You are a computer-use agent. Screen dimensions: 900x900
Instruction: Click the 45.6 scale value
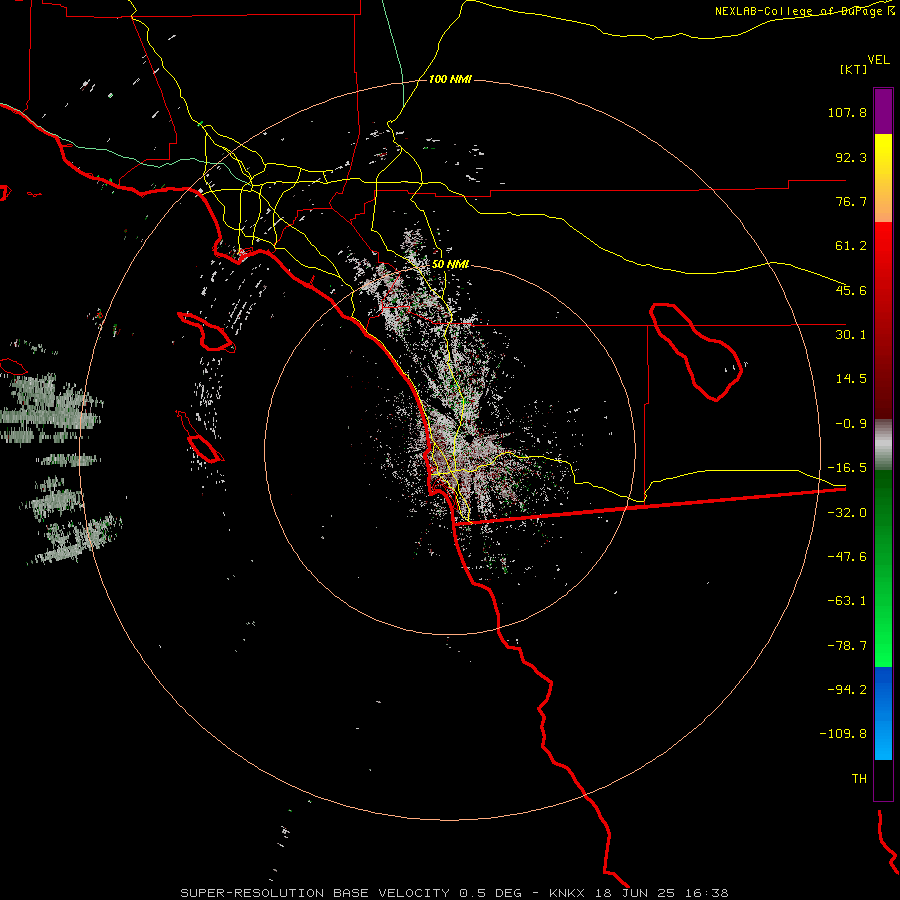tap(851, 290)
